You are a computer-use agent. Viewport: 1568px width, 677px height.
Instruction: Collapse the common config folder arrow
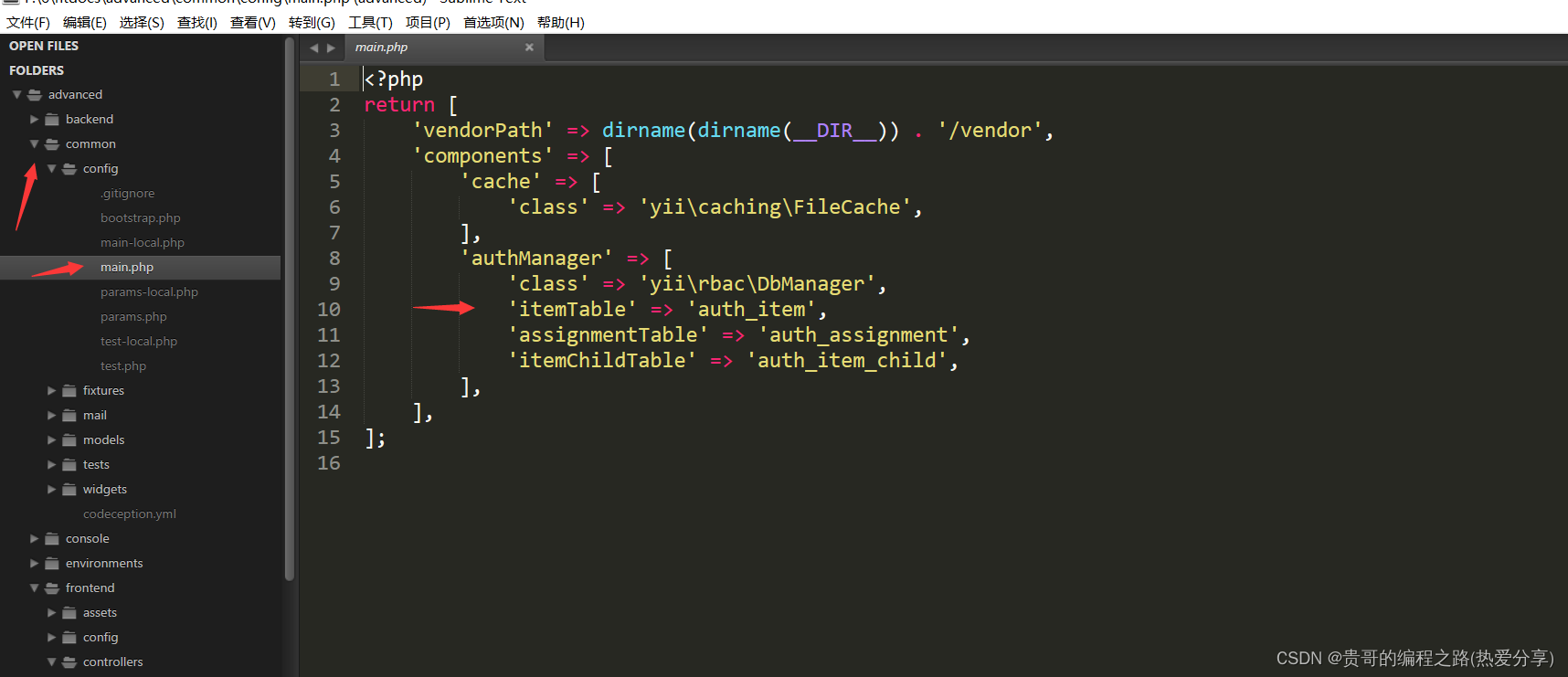coord(51,169)
